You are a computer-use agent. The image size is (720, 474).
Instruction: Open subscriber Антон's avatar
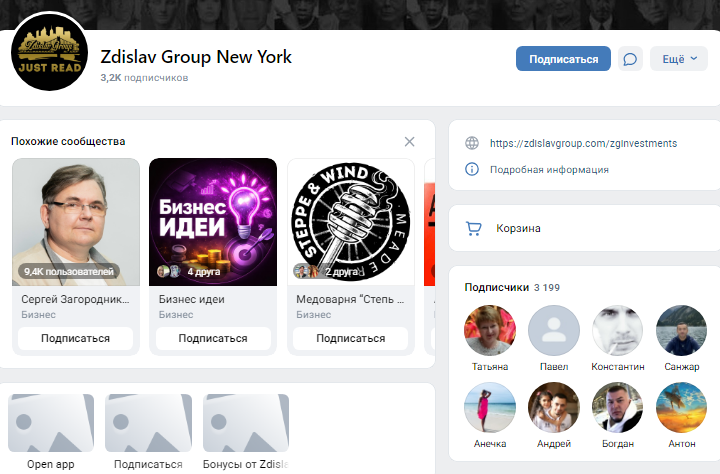tap(681, 407)
